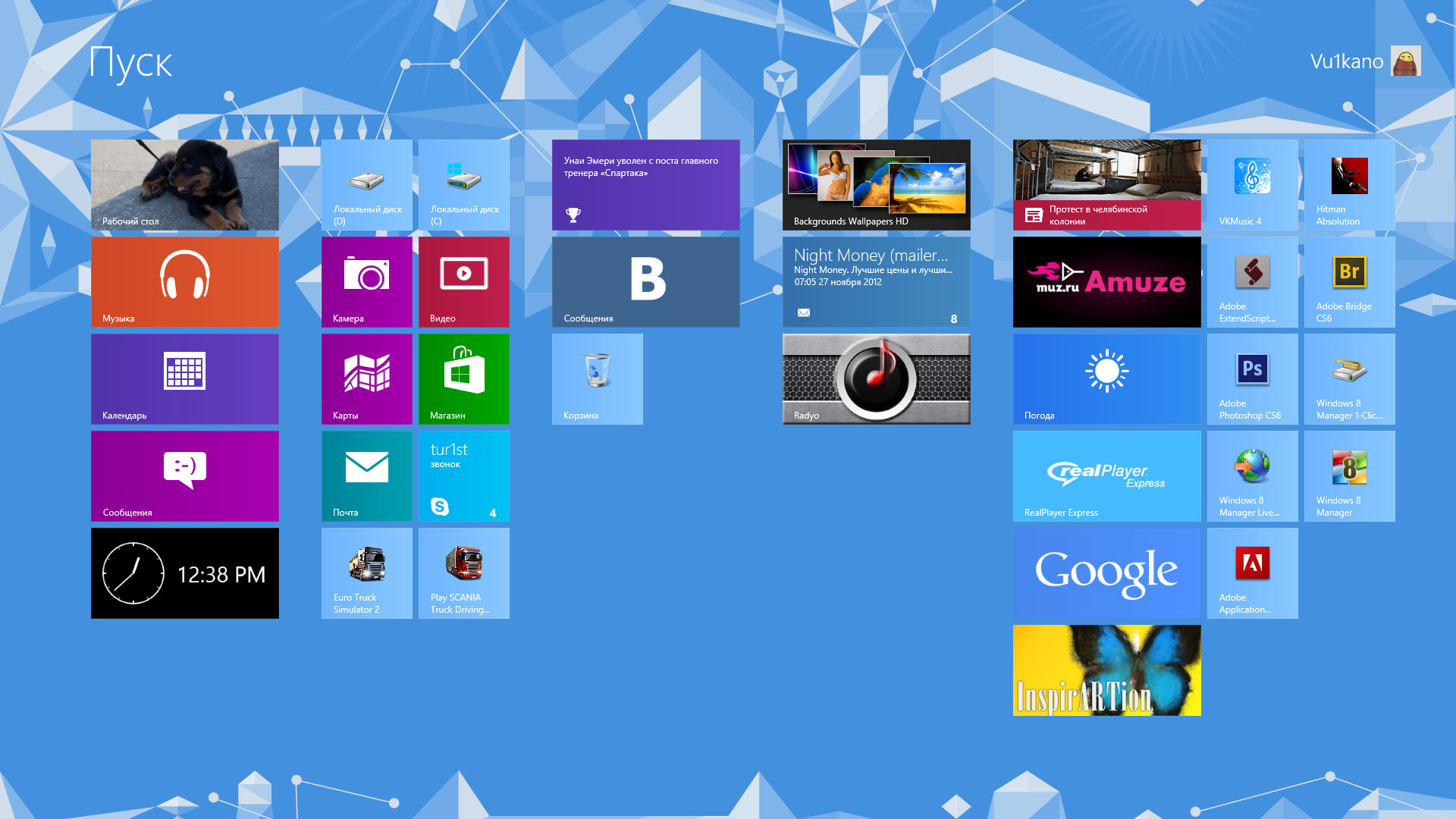Open the Recycle Bin (Корзина) tile
This screenshot has width=1456, height=819.
597,378
